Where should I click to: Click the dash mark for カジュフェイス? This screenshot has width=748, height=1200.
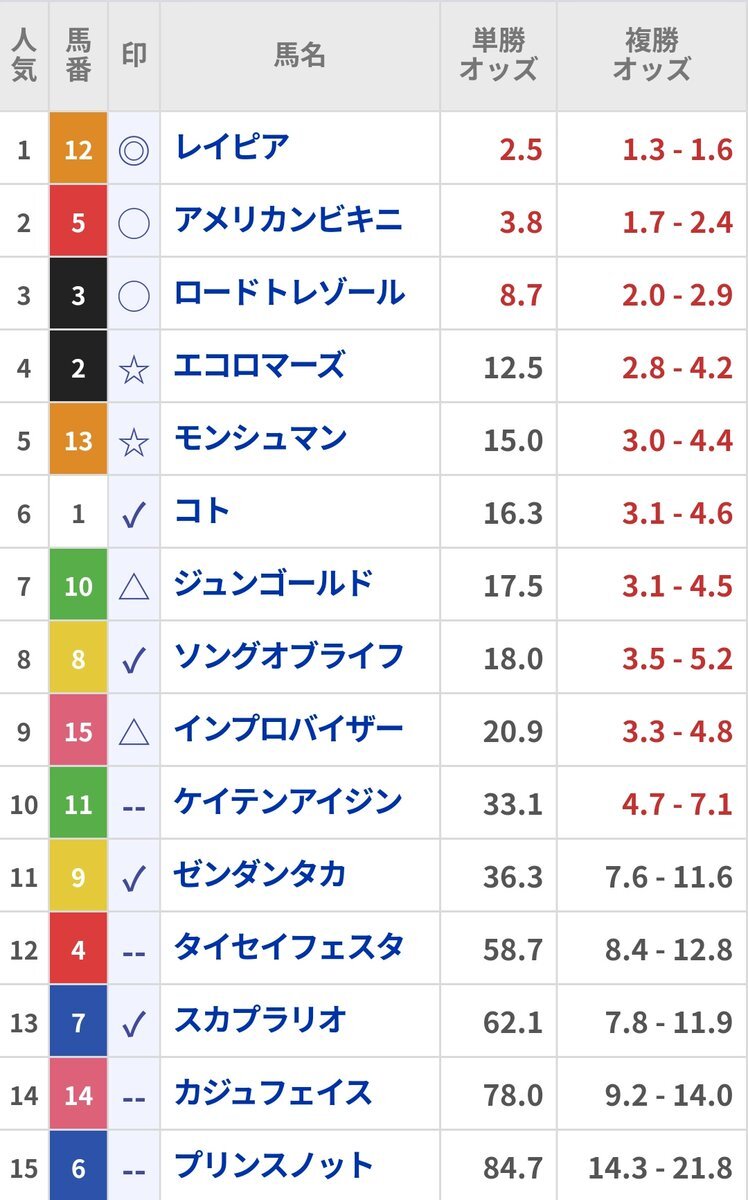(134, 1097)
